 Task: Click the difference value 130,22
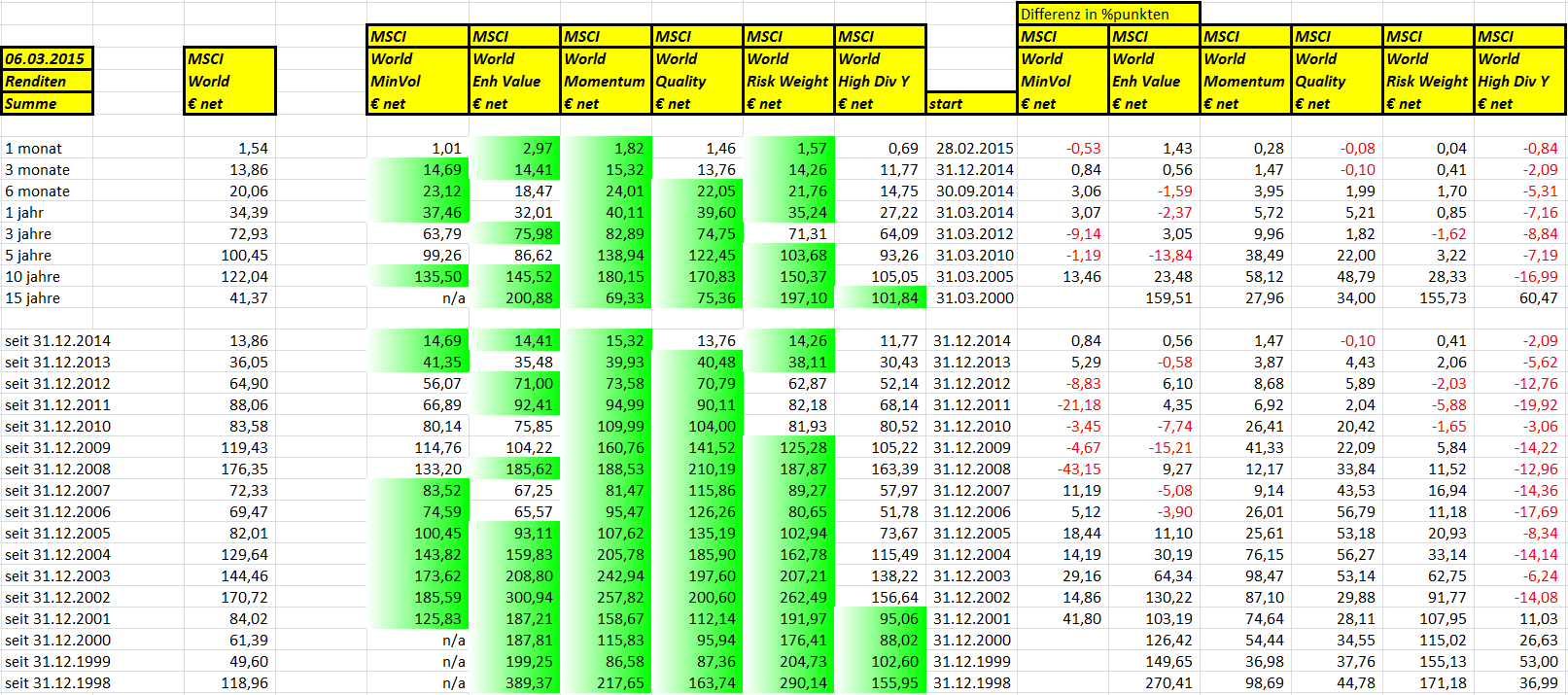coord(1168,598)
